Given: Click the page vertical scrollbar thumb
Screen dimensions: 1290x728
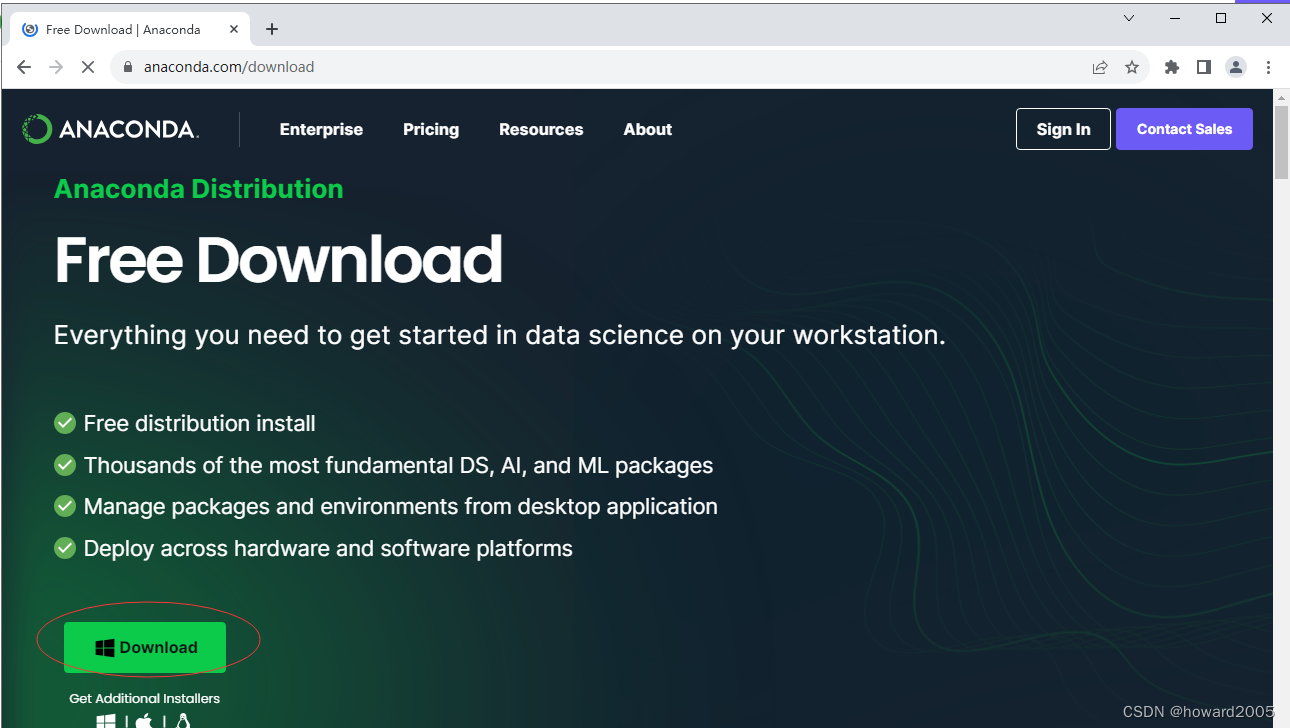Looking at the screenshot, I should (1281, 143).
